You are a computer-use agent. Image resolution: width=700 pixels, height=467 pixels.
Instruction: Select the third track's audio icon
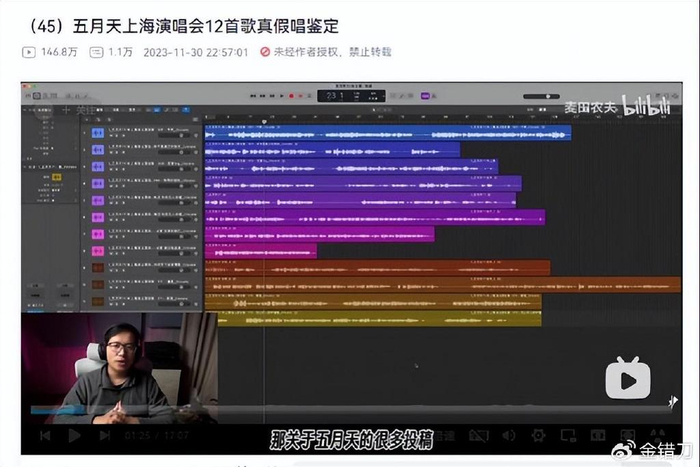[98, 167]
